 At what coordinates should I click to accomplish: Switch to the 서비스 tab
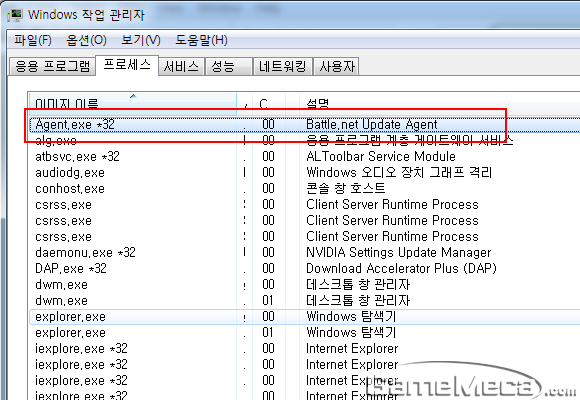(181, 67)
